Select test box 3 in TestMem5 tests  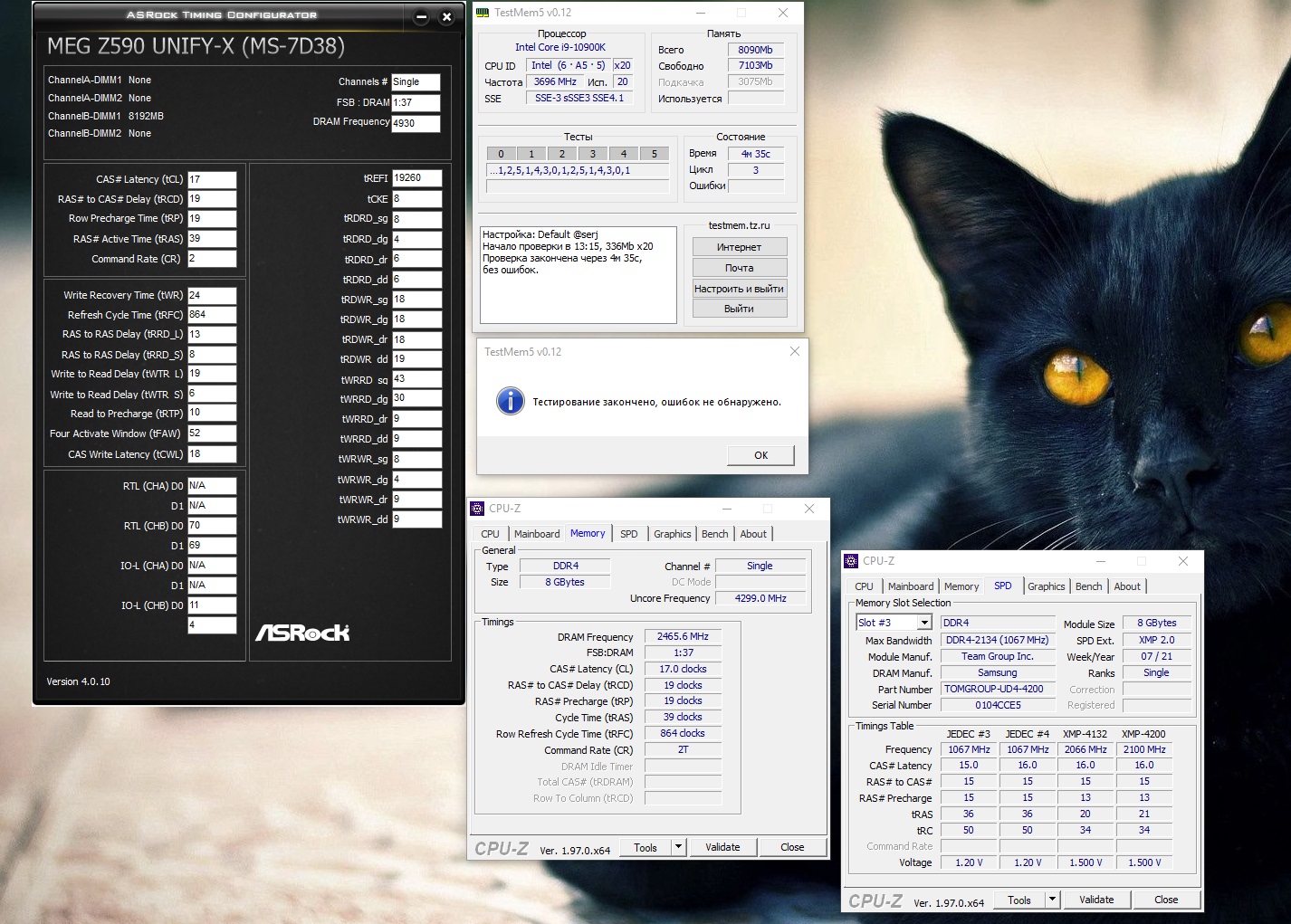[593, 154]
